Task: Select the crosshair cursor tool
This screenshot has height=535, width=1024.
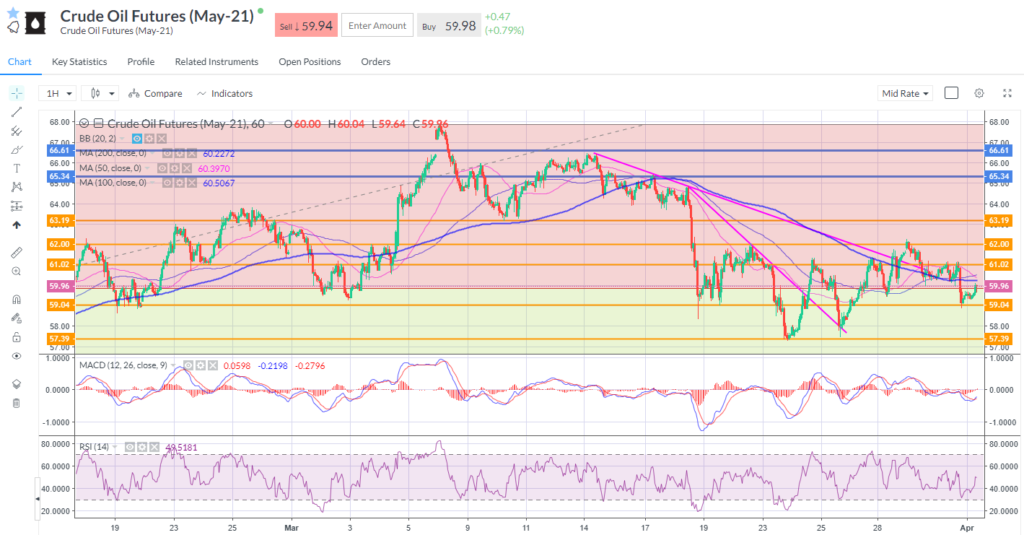Action: pyautogui.click(x=16, y=93)
